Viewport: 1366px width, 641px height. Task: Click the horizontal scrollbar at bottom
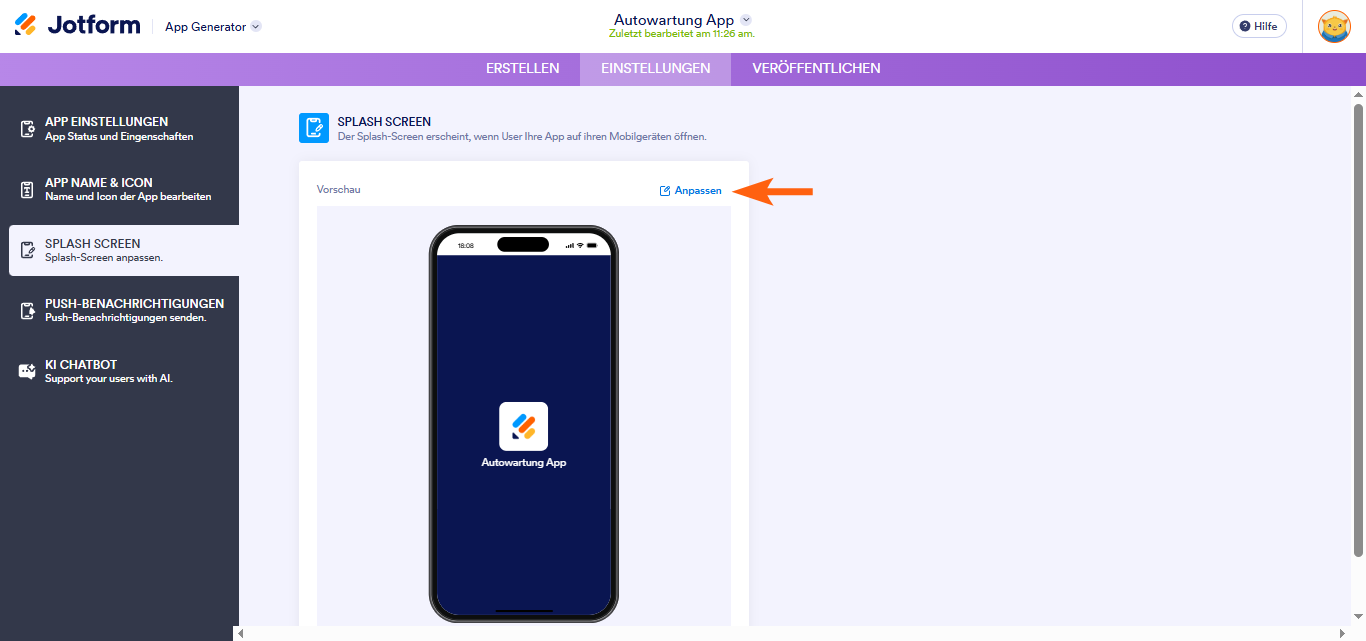click(788, 633)
